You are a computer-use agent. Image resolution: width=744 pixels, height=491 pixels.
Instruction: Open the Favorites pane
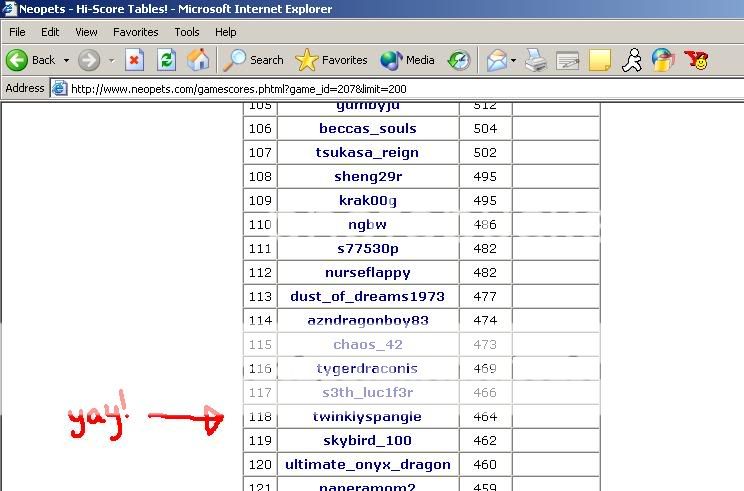(332, 60)
